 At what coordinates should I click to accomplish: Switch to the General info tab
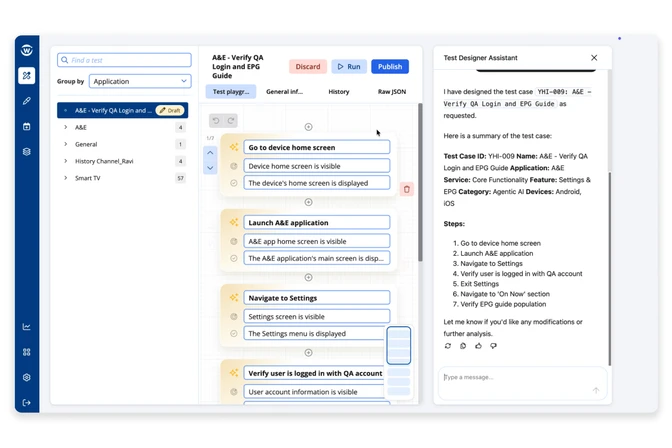pyautogui.click(x=284, y=91)
